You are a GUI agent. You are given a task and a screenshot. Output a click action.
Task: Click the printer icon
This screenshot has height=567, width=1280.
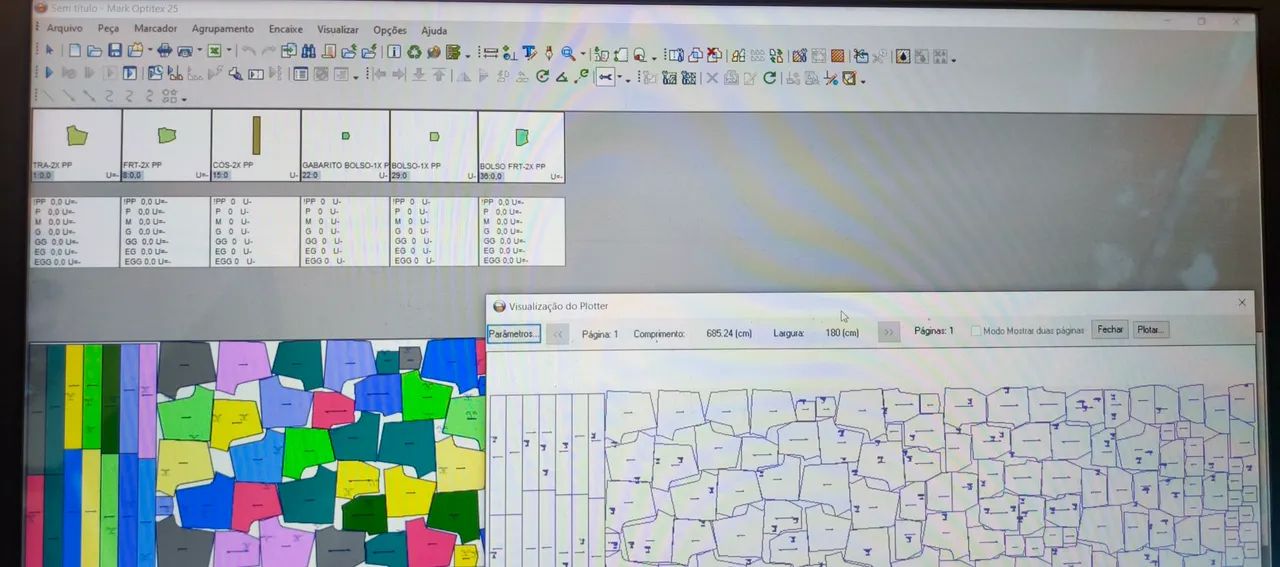pos(184,51)
